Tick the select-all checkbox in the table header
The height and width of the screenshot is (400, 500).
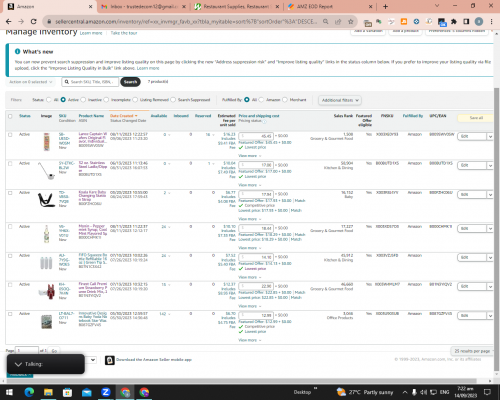(x=10, y=116)
